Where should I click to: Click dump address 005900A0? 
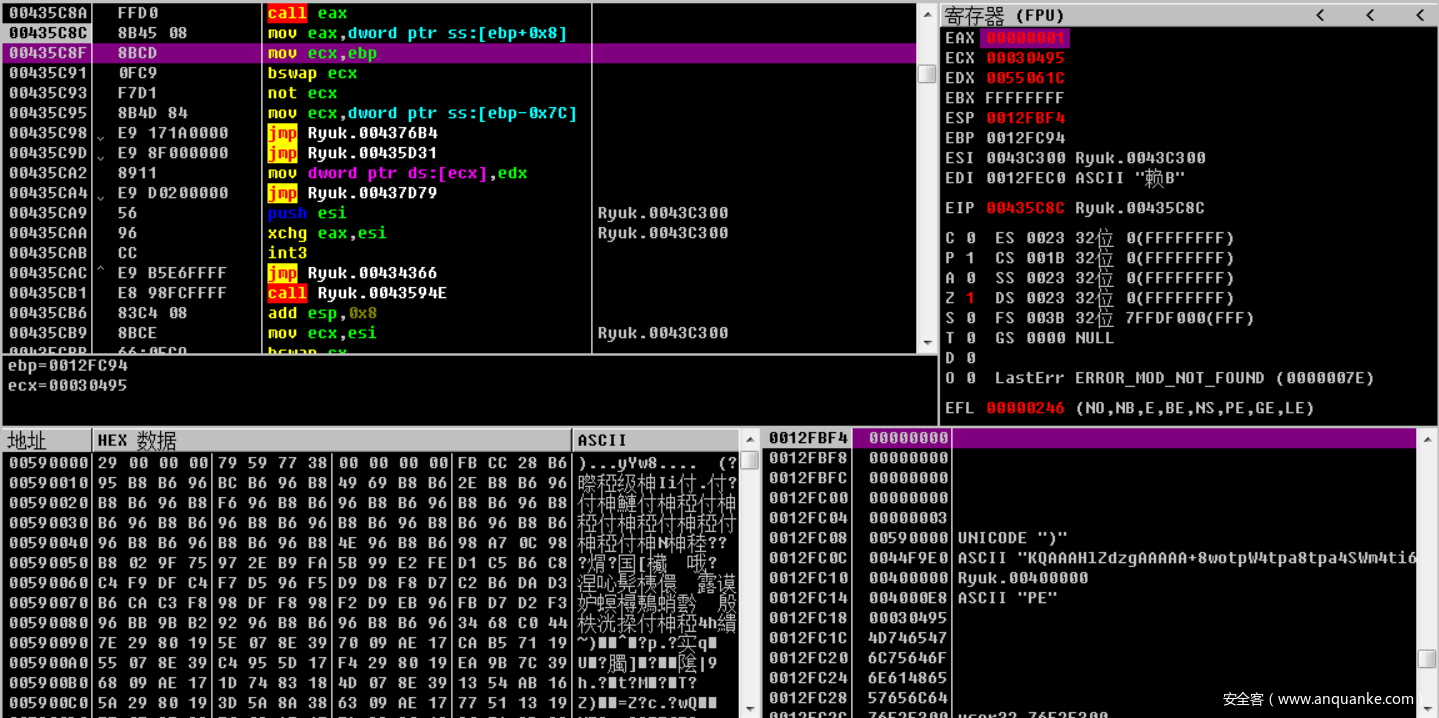click(48, 663)
